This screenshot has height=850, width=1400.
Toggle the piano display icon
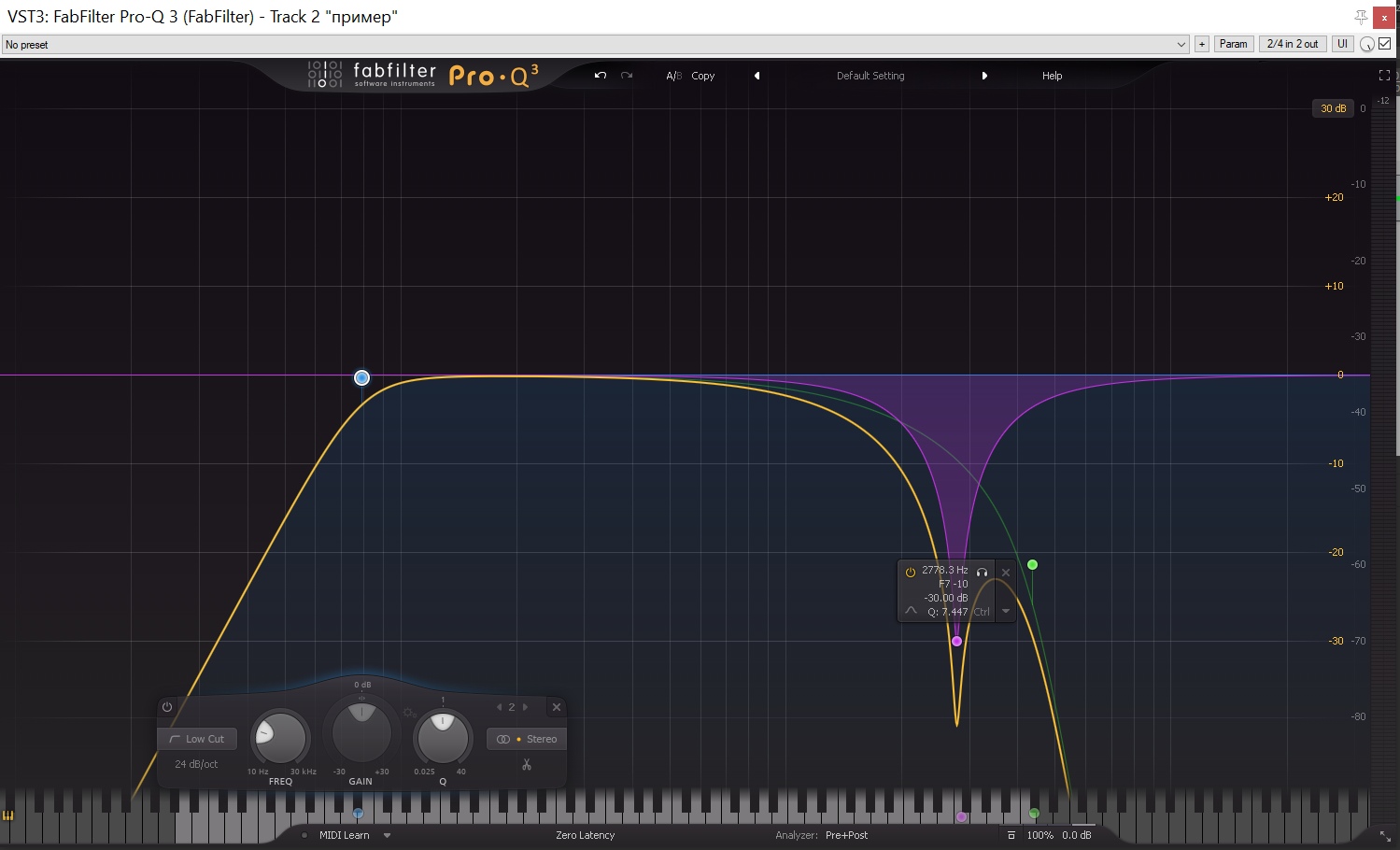8,815
